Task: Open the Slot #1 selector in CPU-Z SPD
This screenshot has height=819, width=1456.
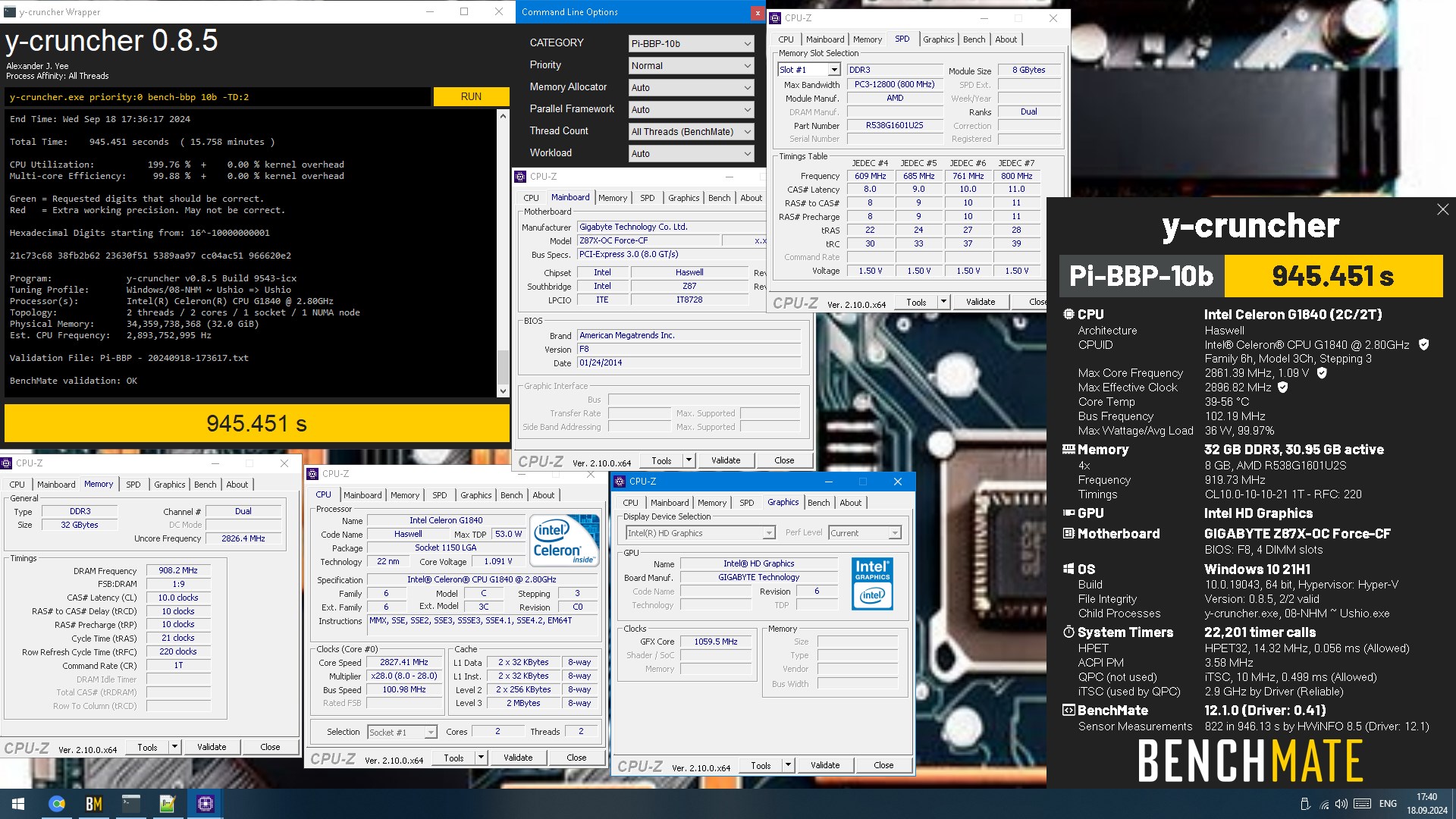Action: pyautogui.click(x=809, y=70)
